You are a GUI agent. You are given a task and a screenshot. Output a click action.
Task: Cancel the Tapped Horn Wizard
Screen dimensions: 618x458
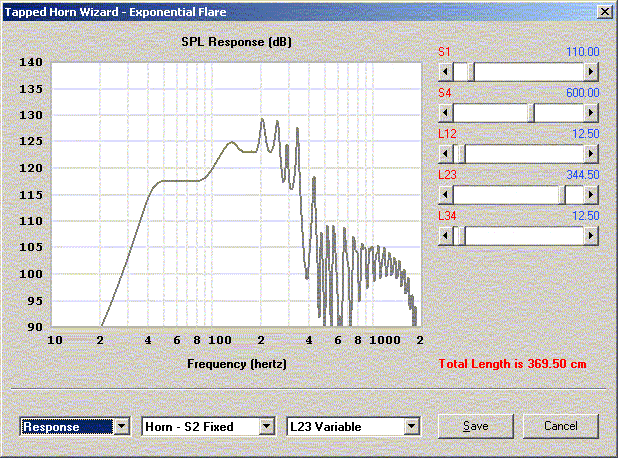pos(560,426)
